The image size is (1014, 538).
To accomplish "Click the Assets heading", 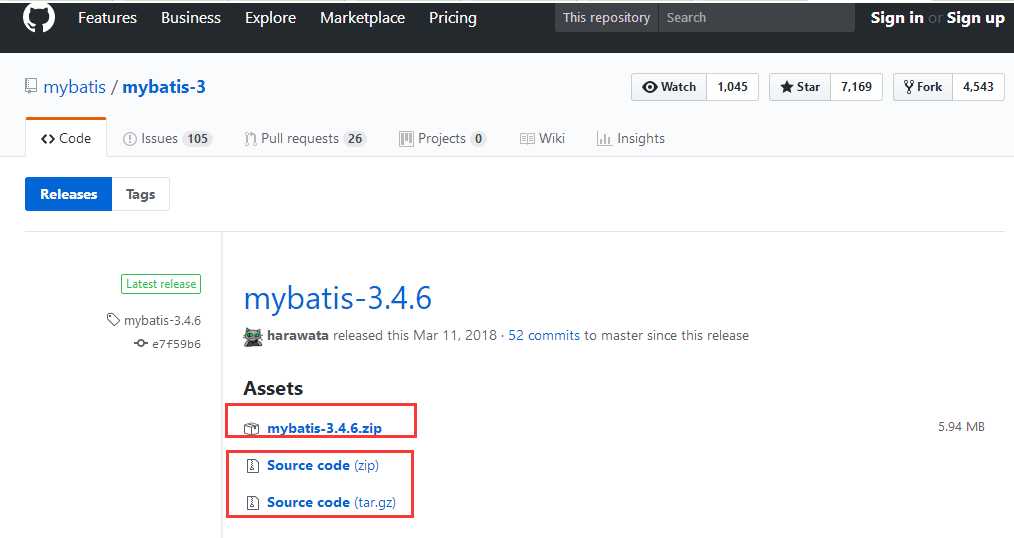I will pos(273,388).
